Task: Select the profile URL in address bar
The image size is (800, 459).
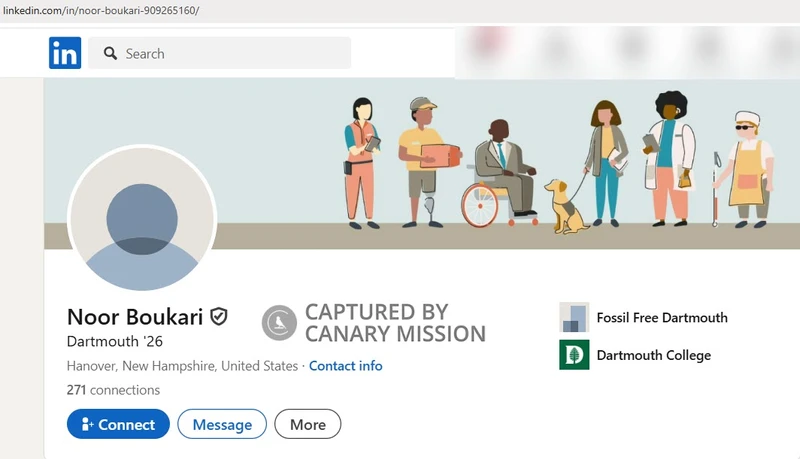Action: pyautogui.click(x=101, y=10)
